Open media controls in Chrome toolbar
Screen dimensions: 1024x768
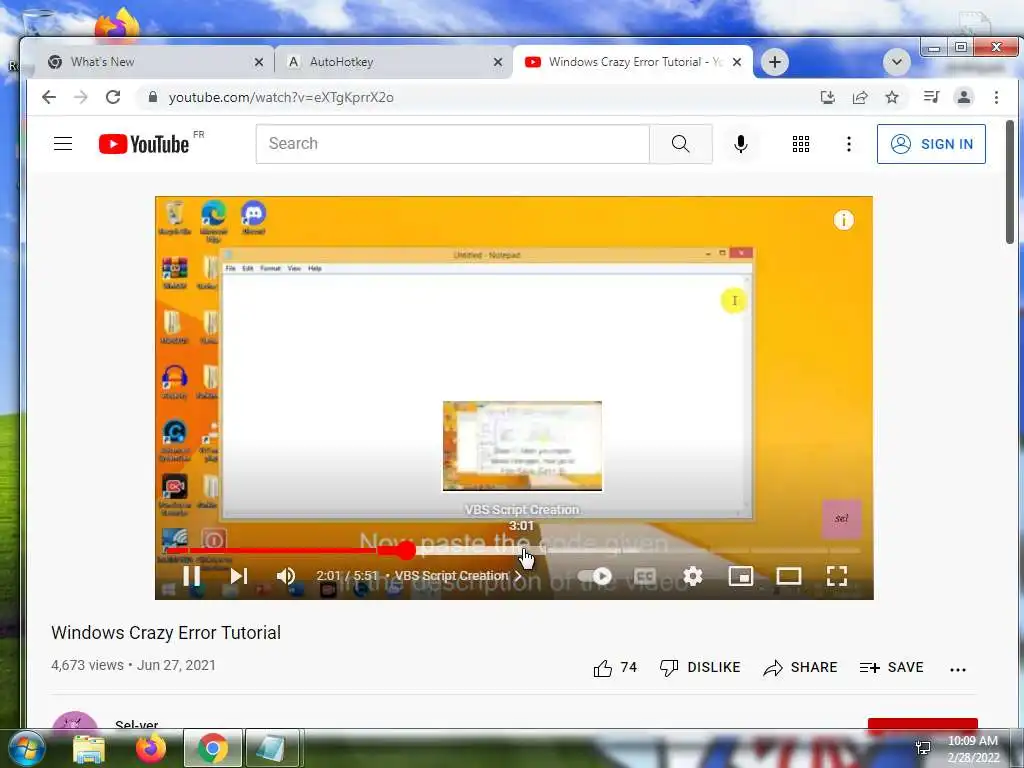tap(931, 97)
